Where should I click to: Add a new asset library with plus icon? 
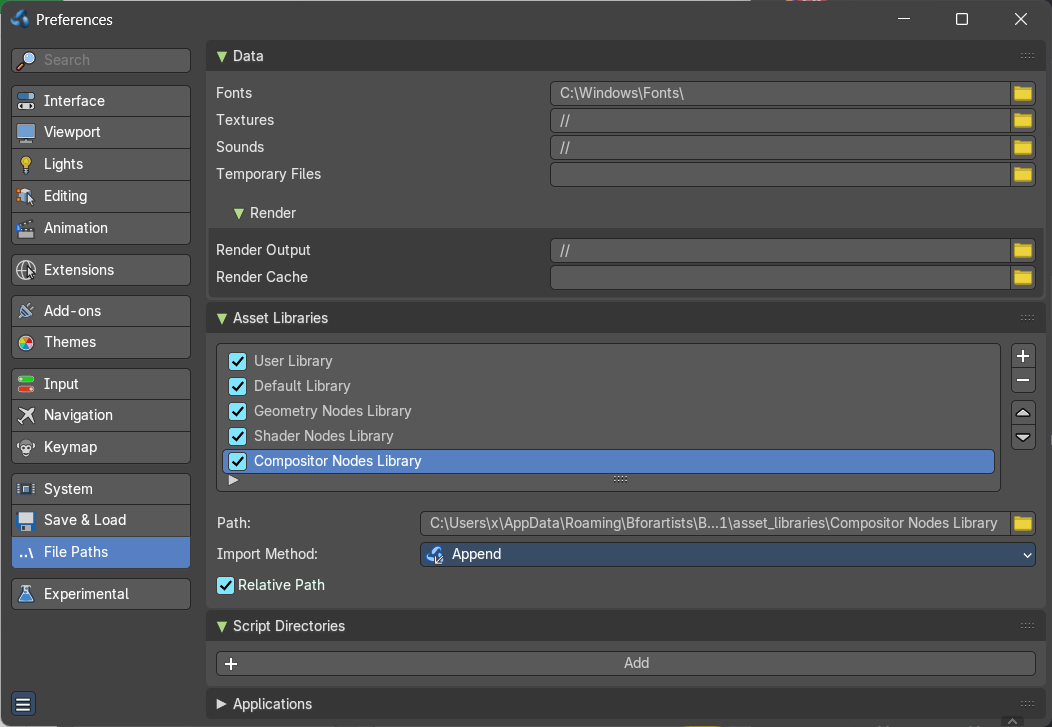coord(1022,356)
